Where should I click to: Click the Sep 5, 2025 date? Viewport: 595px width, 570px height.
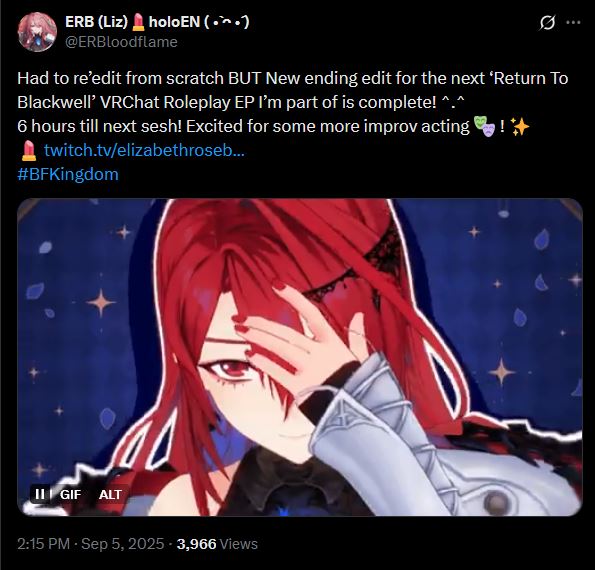click(123, 544)
